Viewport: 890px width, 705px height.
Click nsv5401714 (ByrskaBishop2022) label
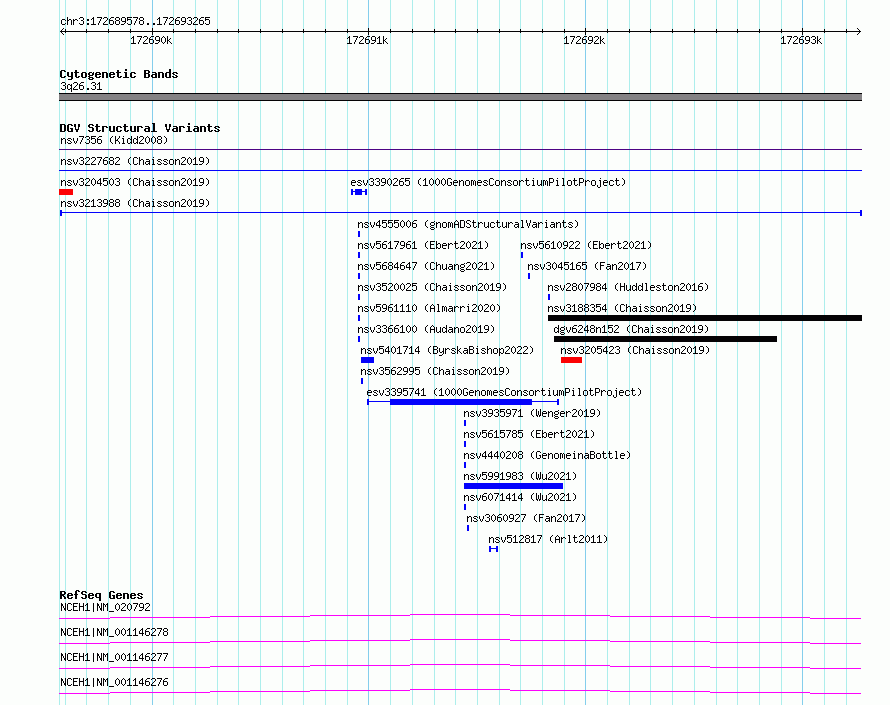(x=447, y=350)
